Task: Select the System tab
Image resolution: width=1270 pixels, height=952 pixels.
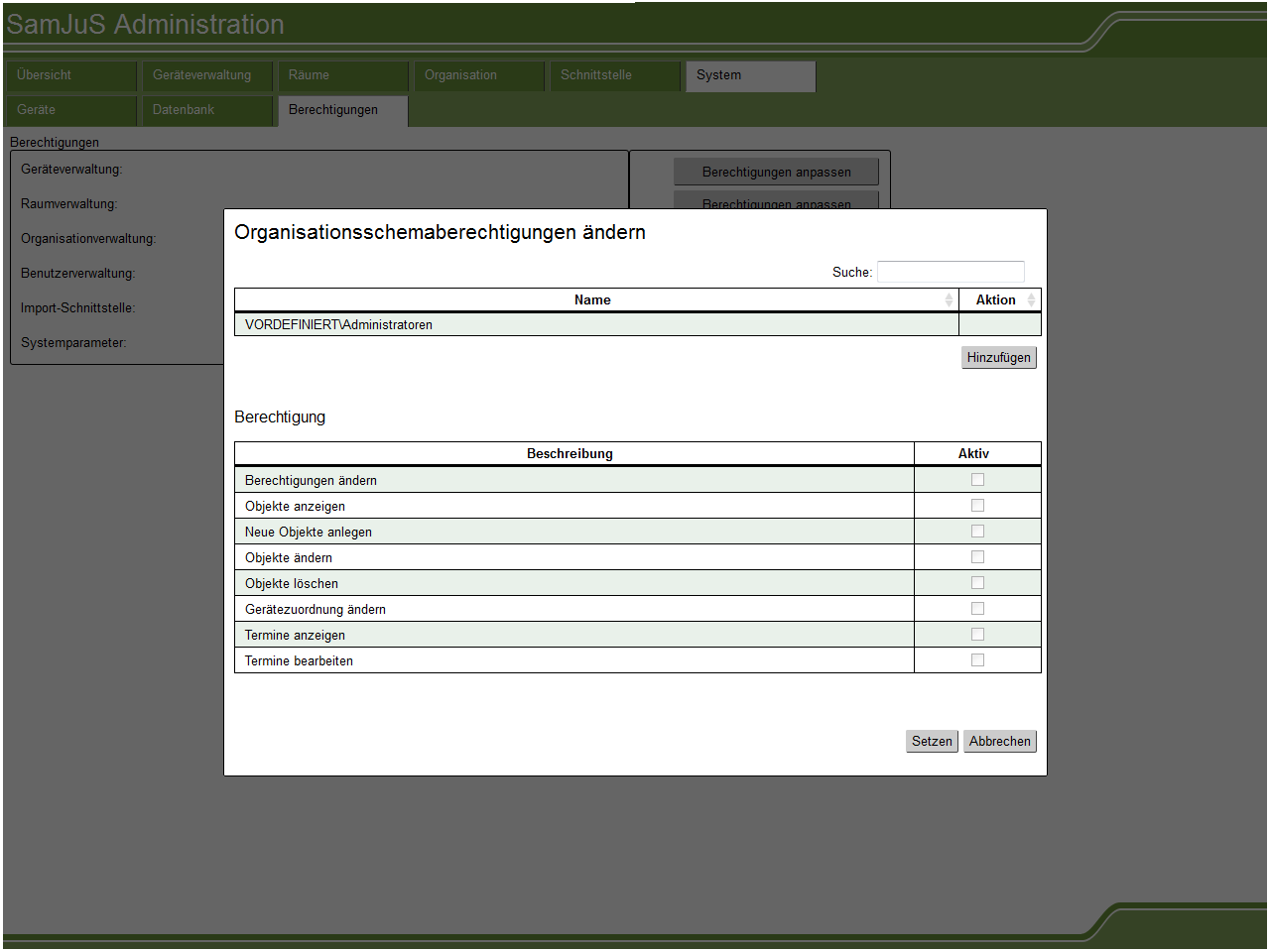Action: click(751, 75)
